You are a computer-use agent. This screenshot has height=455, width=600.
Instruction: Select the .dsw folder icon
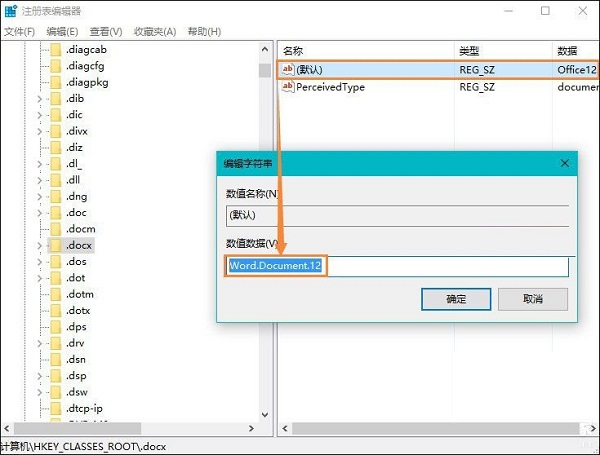pyautogui.click(x=55, y=392)
